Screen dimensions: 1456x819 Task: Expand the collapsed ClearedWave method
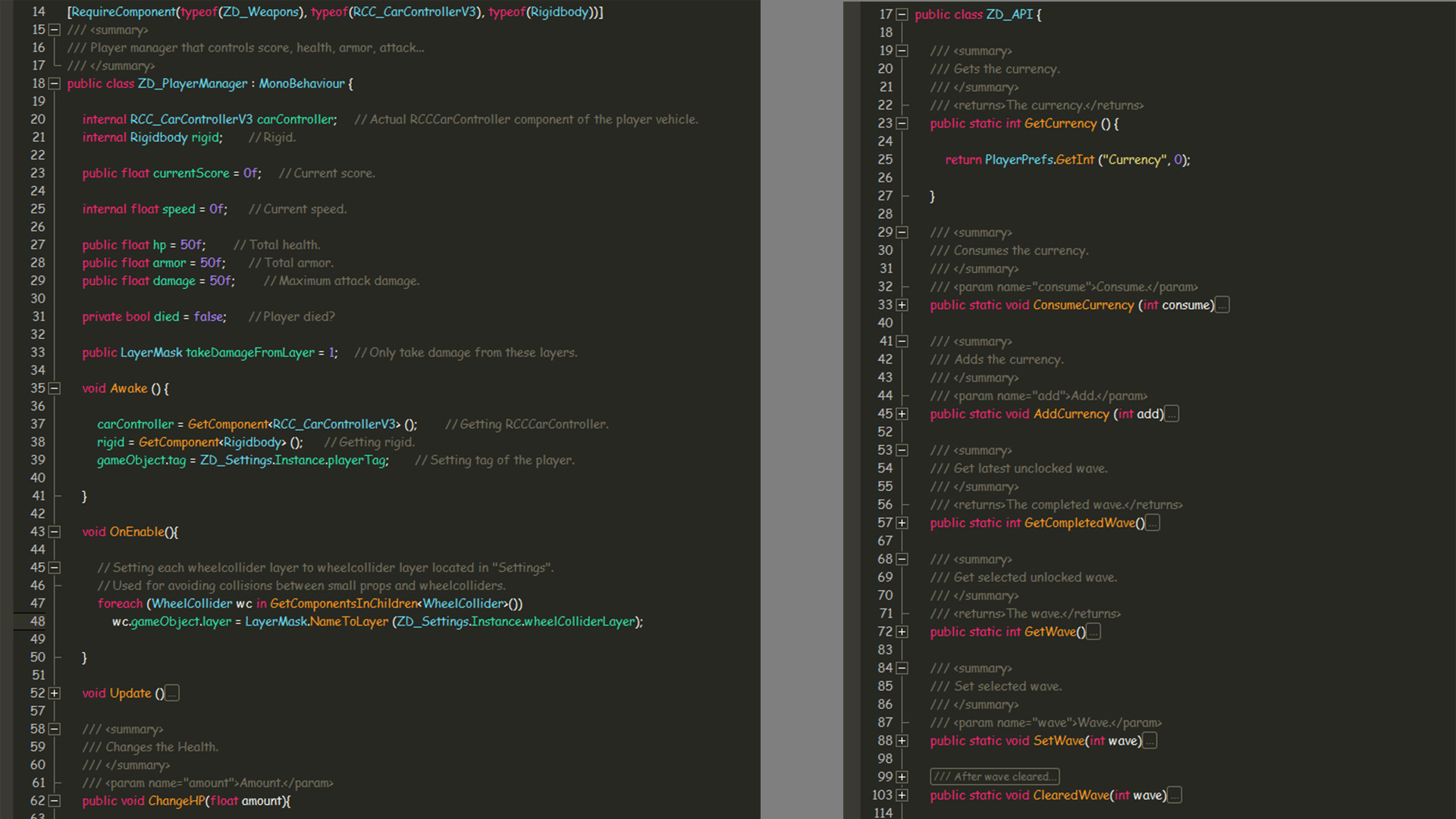(902, 795)
